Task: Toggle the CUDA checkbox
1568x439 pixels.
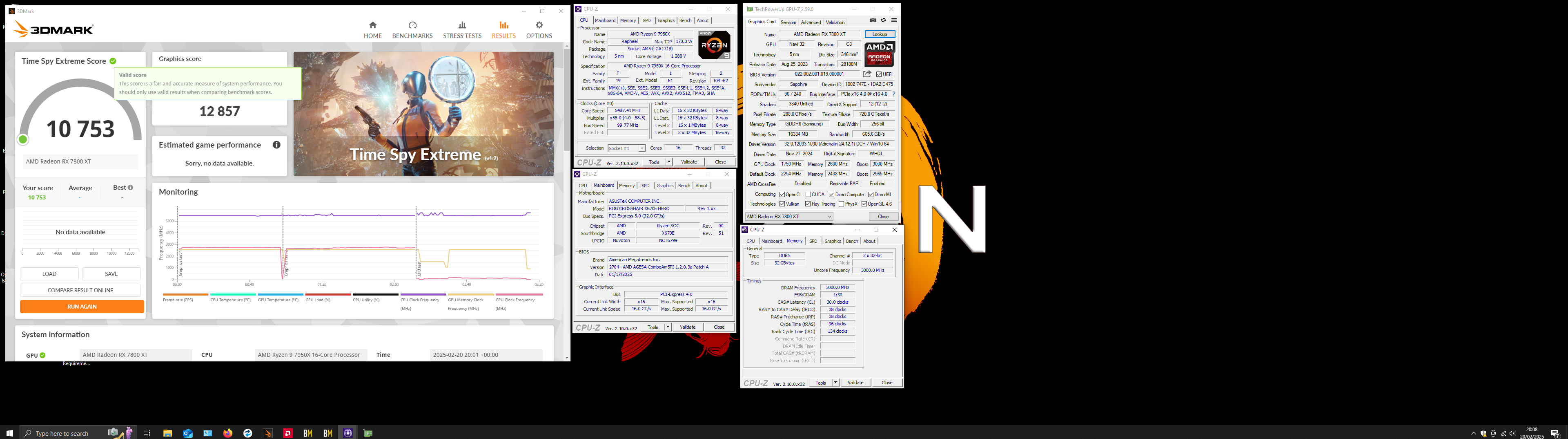Action: click(x=808, y=195)
